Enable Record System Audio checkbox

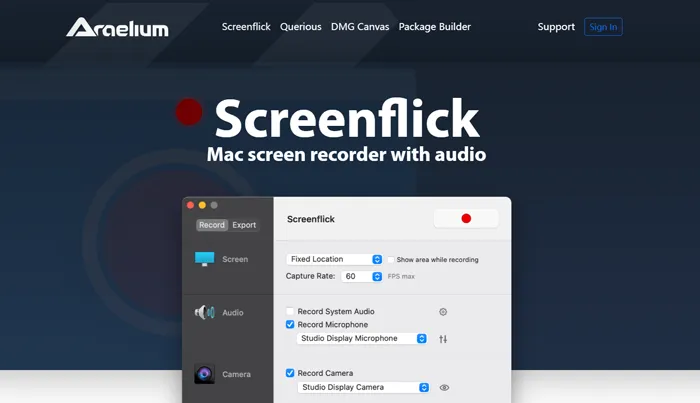click(290, 311)
